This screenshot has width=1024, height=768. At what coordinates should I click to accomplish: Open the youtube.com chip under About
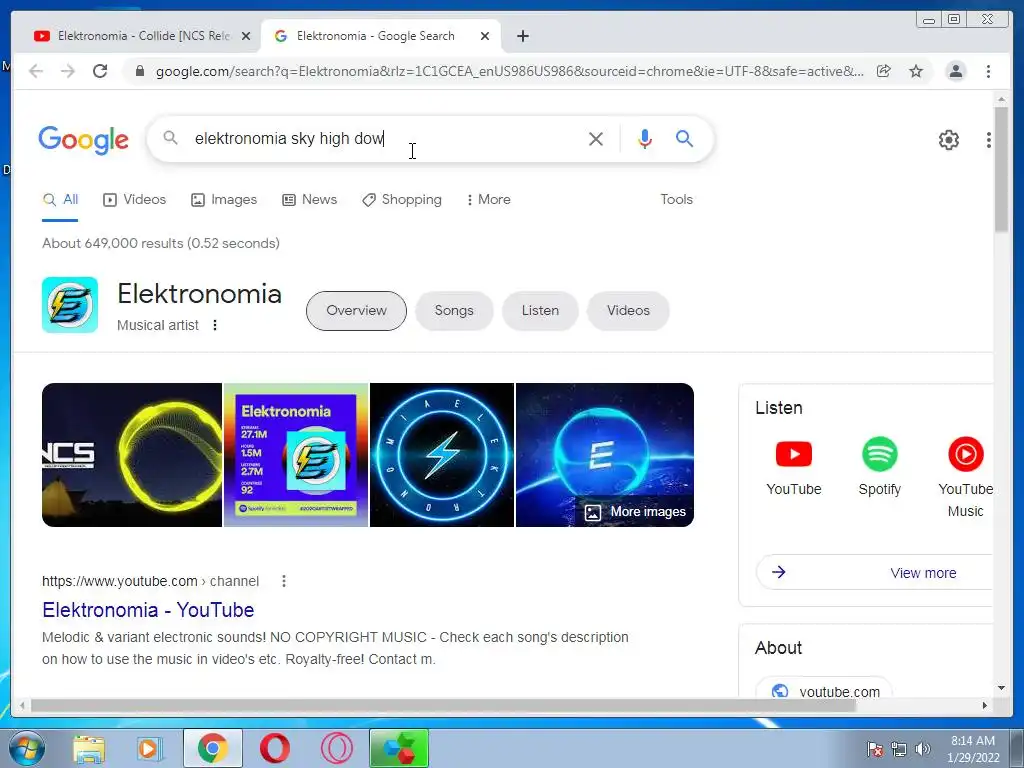824,688
